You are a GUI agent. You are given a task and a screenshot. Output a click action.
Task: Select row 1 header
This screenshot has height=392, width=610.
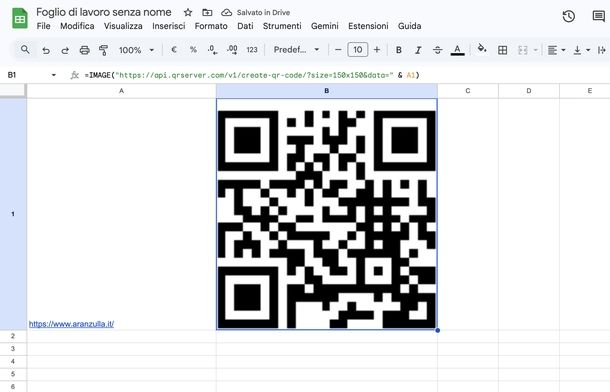click(13, 214)
